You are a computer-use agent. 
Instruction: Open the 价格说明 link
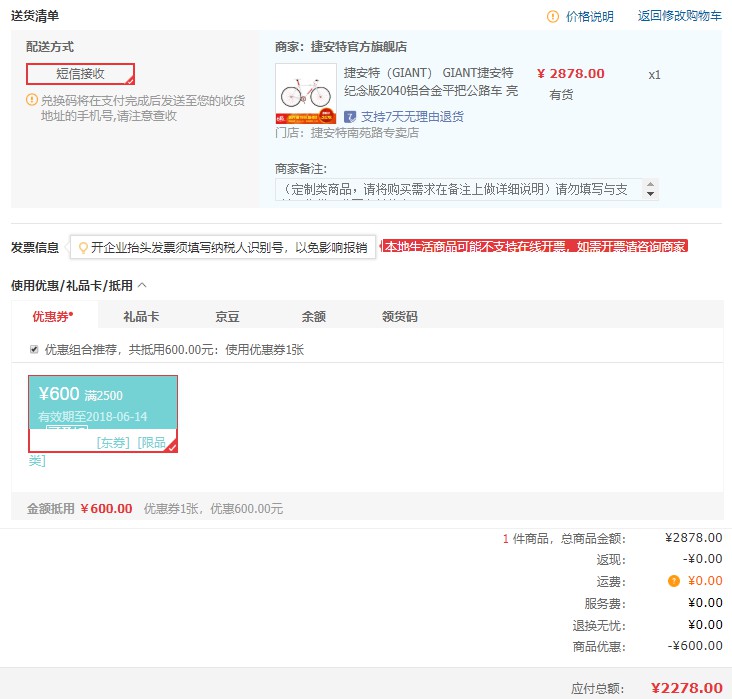(x=590, y=17)
